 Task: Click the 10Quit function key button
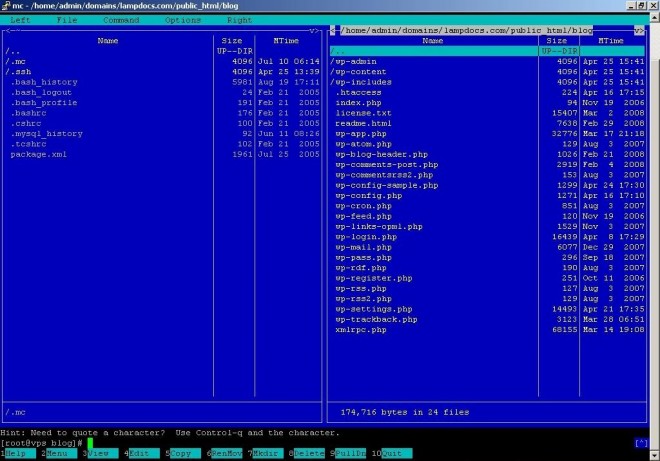(392, 453)
